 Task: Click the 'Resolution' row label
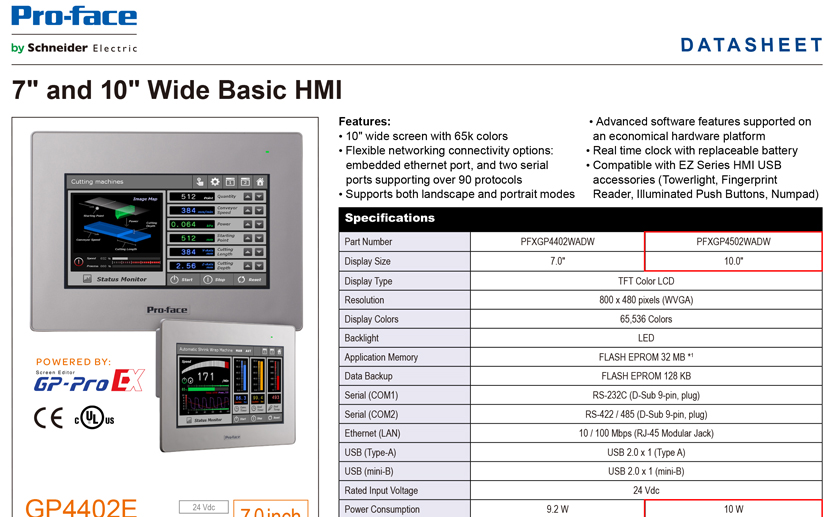point(364,300)
